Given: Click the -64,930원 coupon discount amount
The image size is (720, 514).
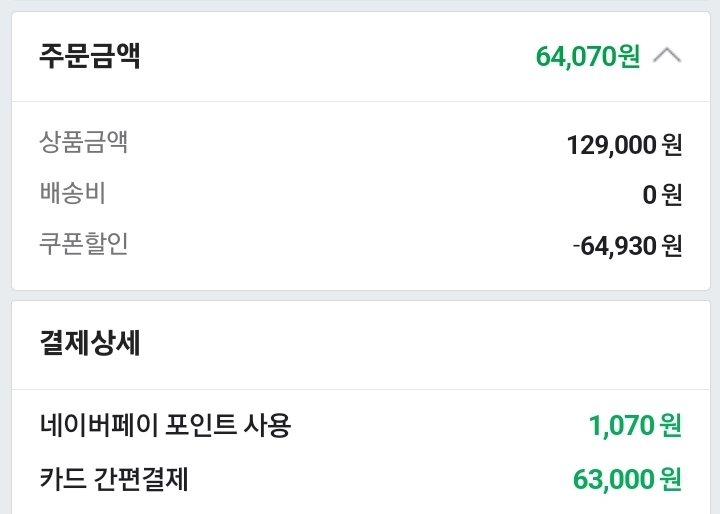Looking at the screenshot, I should (x=627, y=245).
